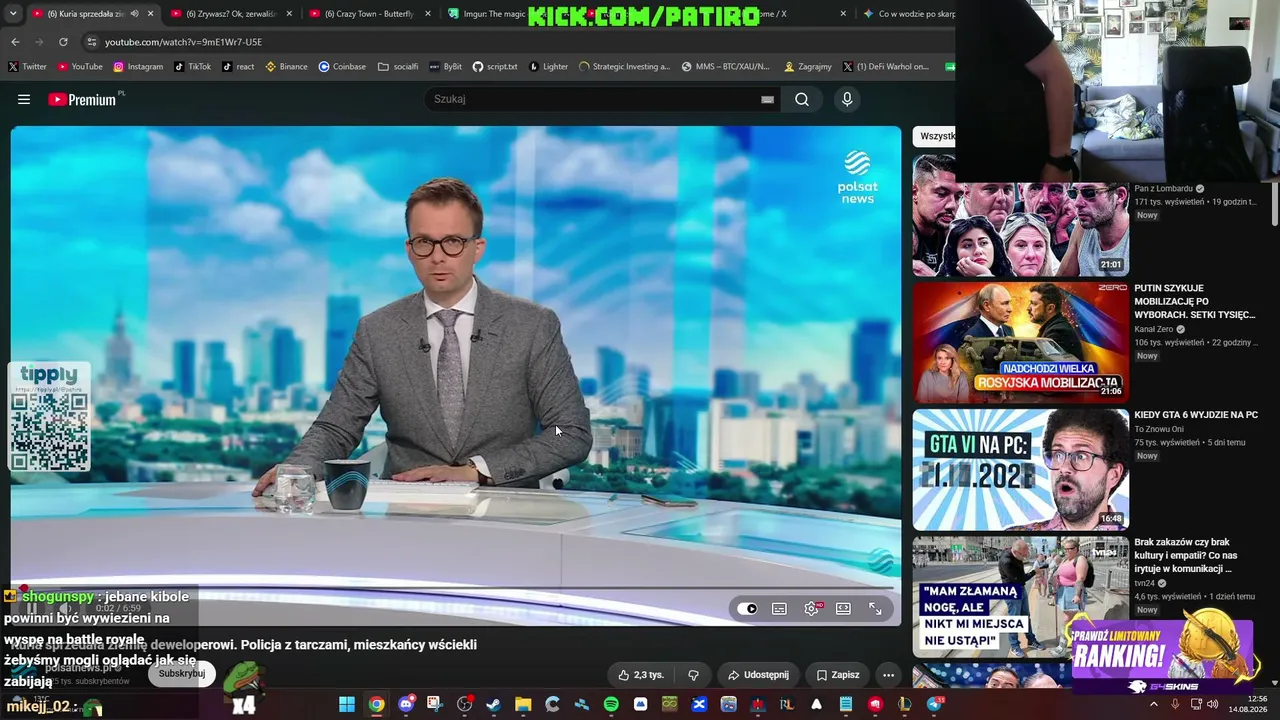Open the YouTube bookmark

[80, 67]
